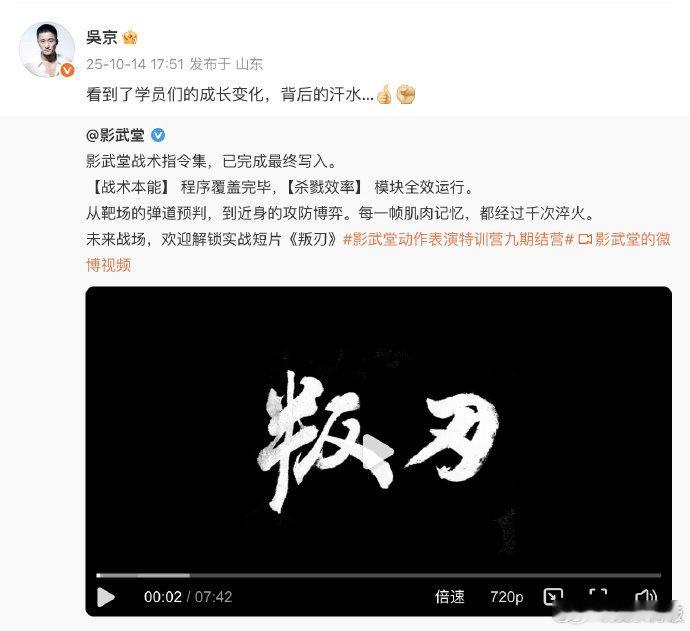Change the 720p video quality setting
690x631 pixels.
(506, 597)
